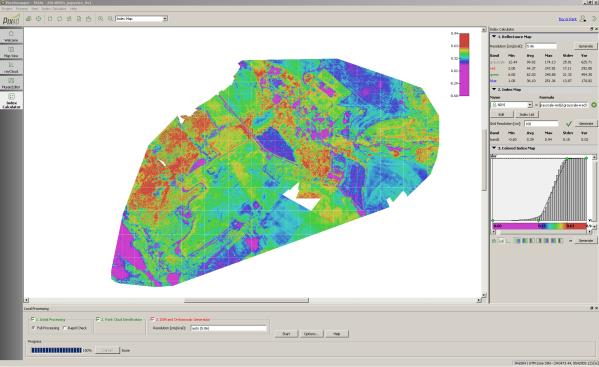Click the zoom in magnifier toolbar icon
Viewport: 599px width, 367px height.
pos(100,19)
